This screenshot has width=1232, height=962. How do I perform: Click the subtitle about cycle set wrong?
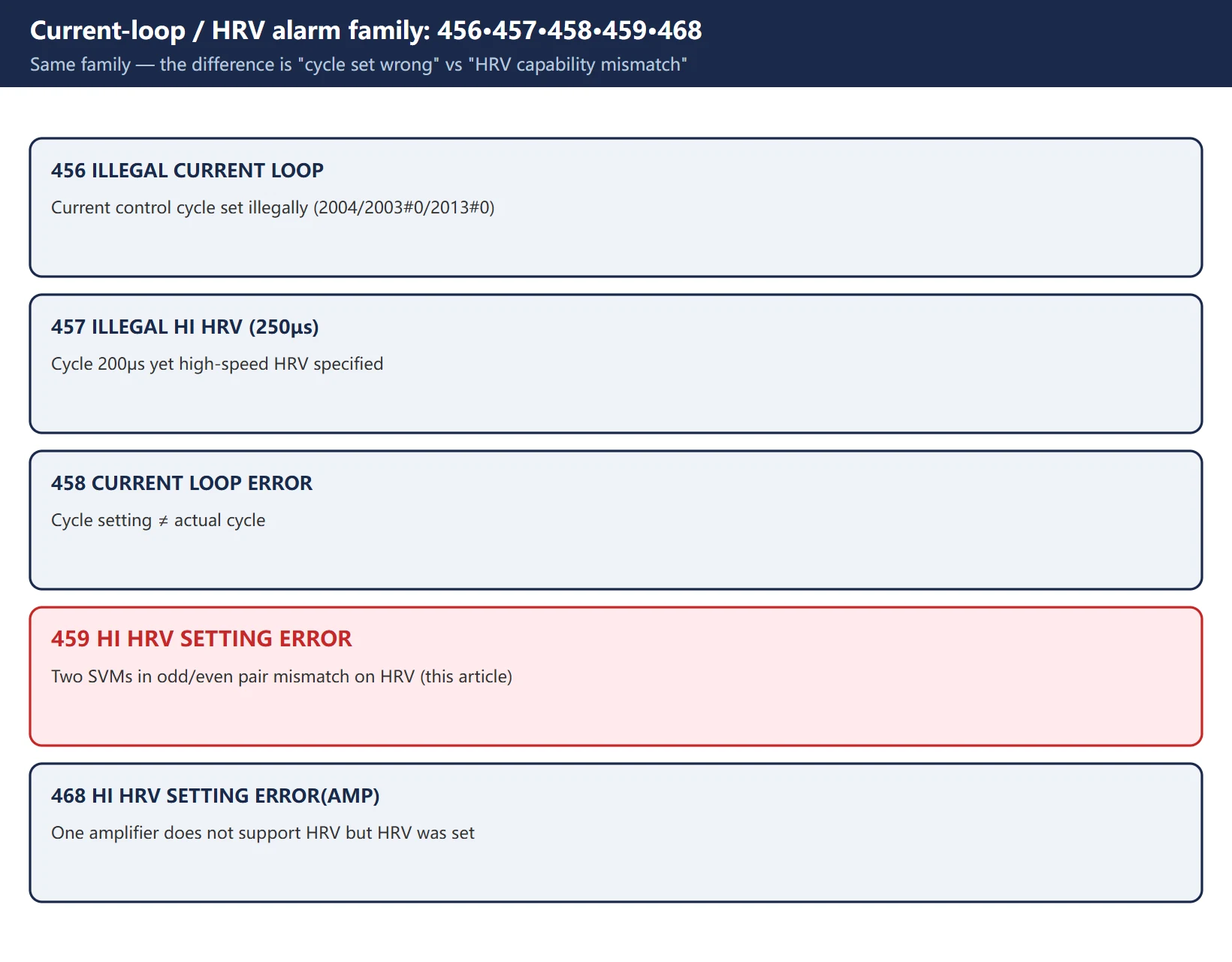point(358,65)
